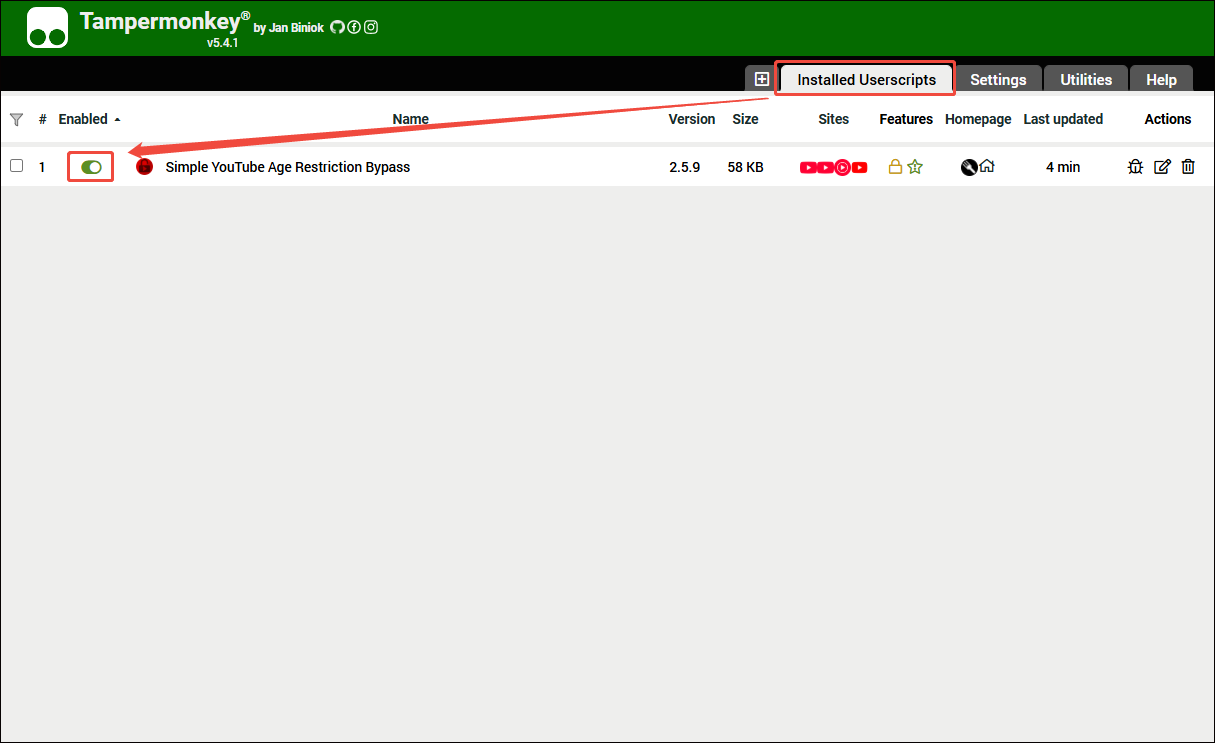Click the version value 2.5.9
The width and height of the screenshot is (1215, 743).
tap(685, 167)
